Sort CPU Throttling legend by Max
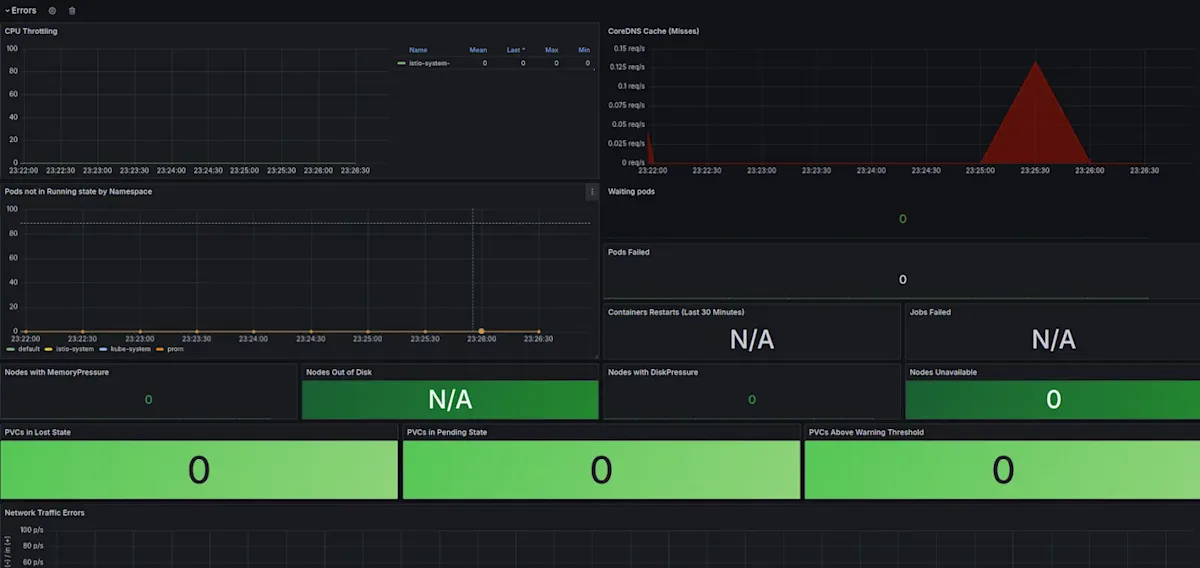The width and height of the screenshot is (1200, 568). coord(552,49)
